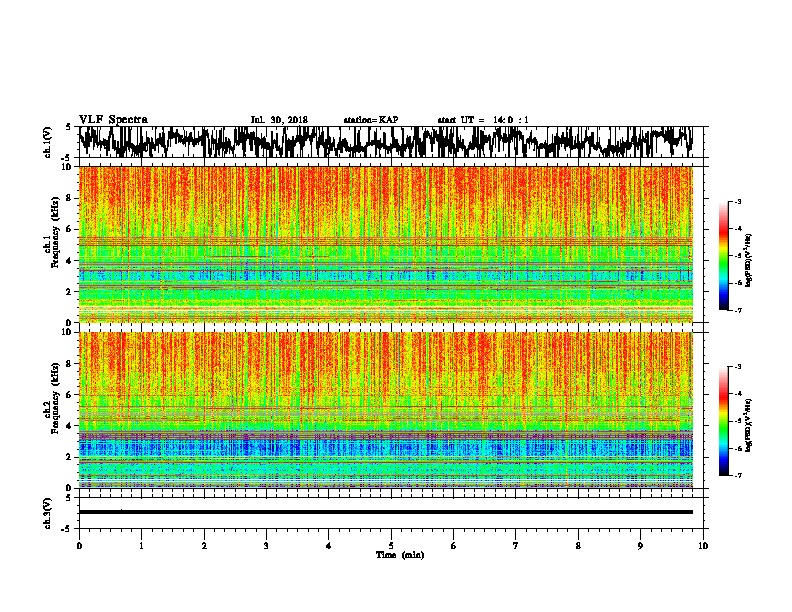Viewport: 792px width, 612px height.
Task: Click the time axis tick label "1"
Action: click(x=141, y=545)
